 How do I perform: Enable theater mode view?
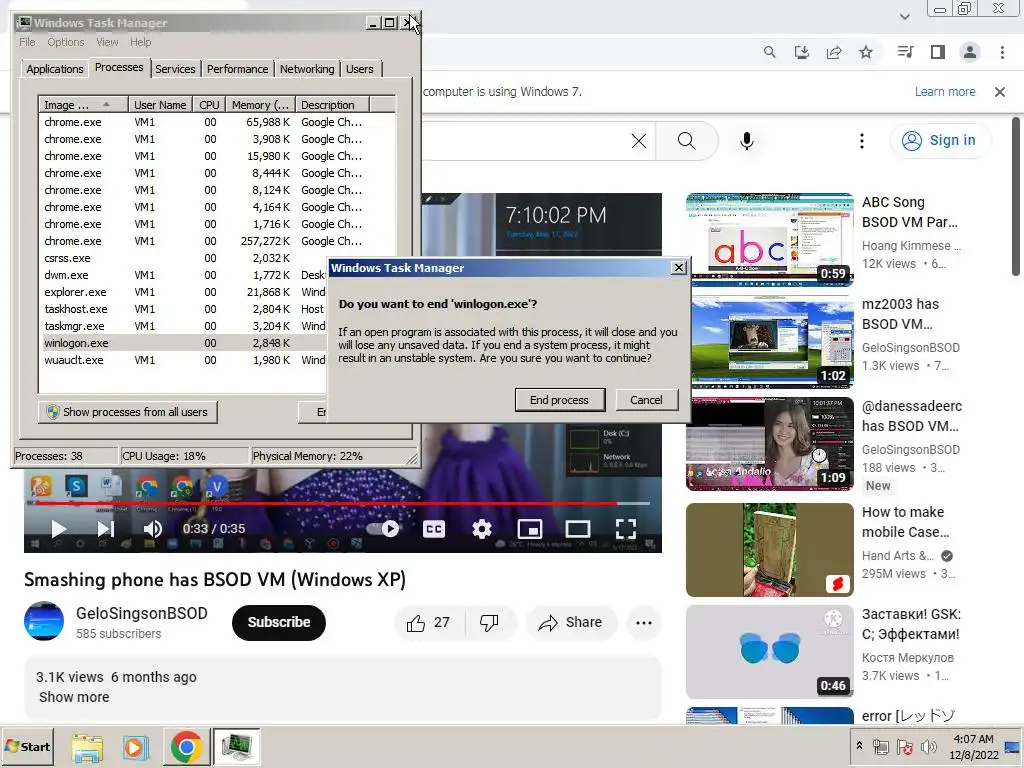click(x=577, y=528)
